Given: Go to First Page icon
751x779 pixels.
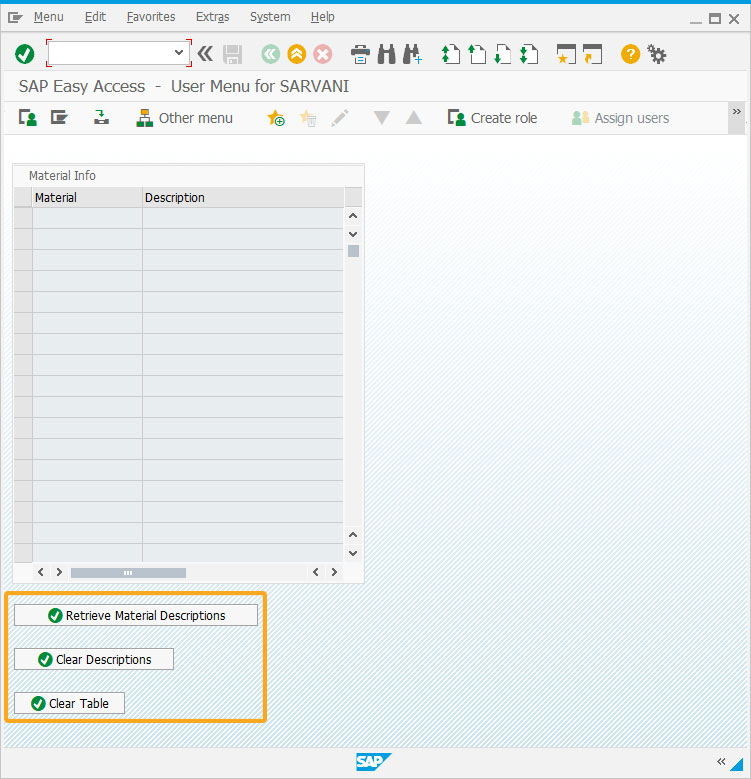Looking at the screenshot, I should pos(451,54).
